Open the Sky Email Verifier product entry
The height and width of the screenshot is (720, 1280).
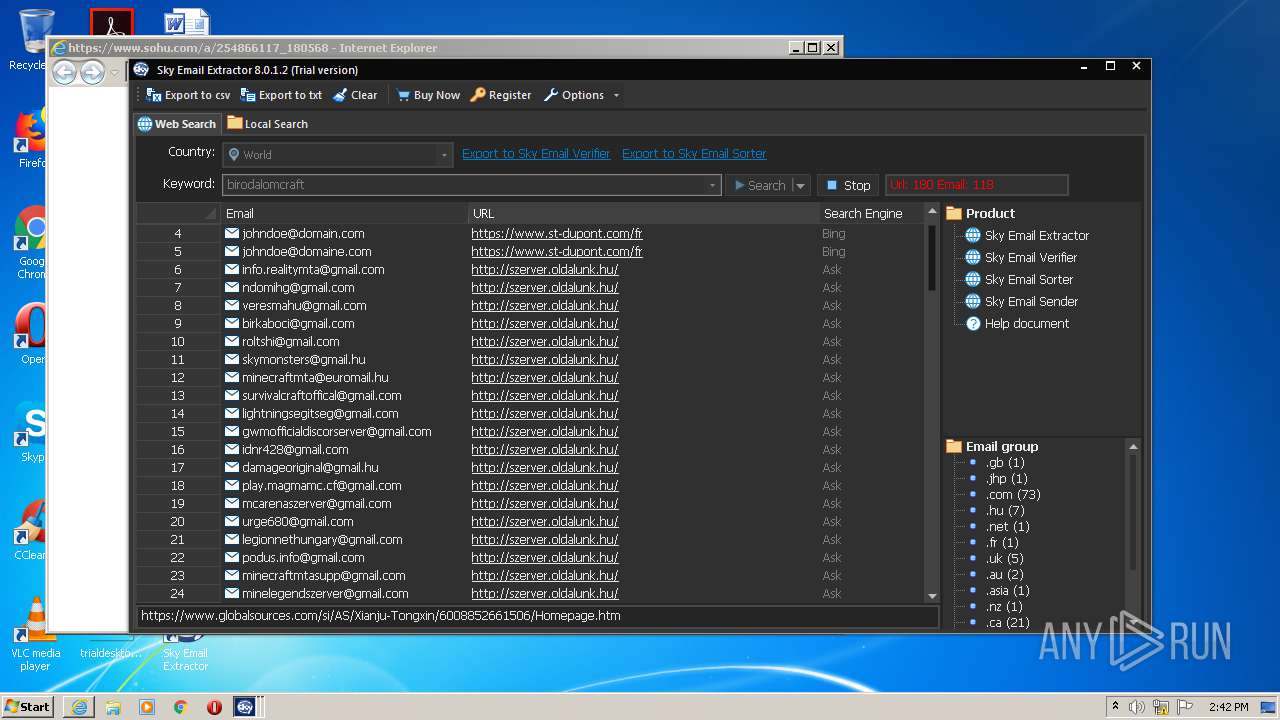[1031, 258]
